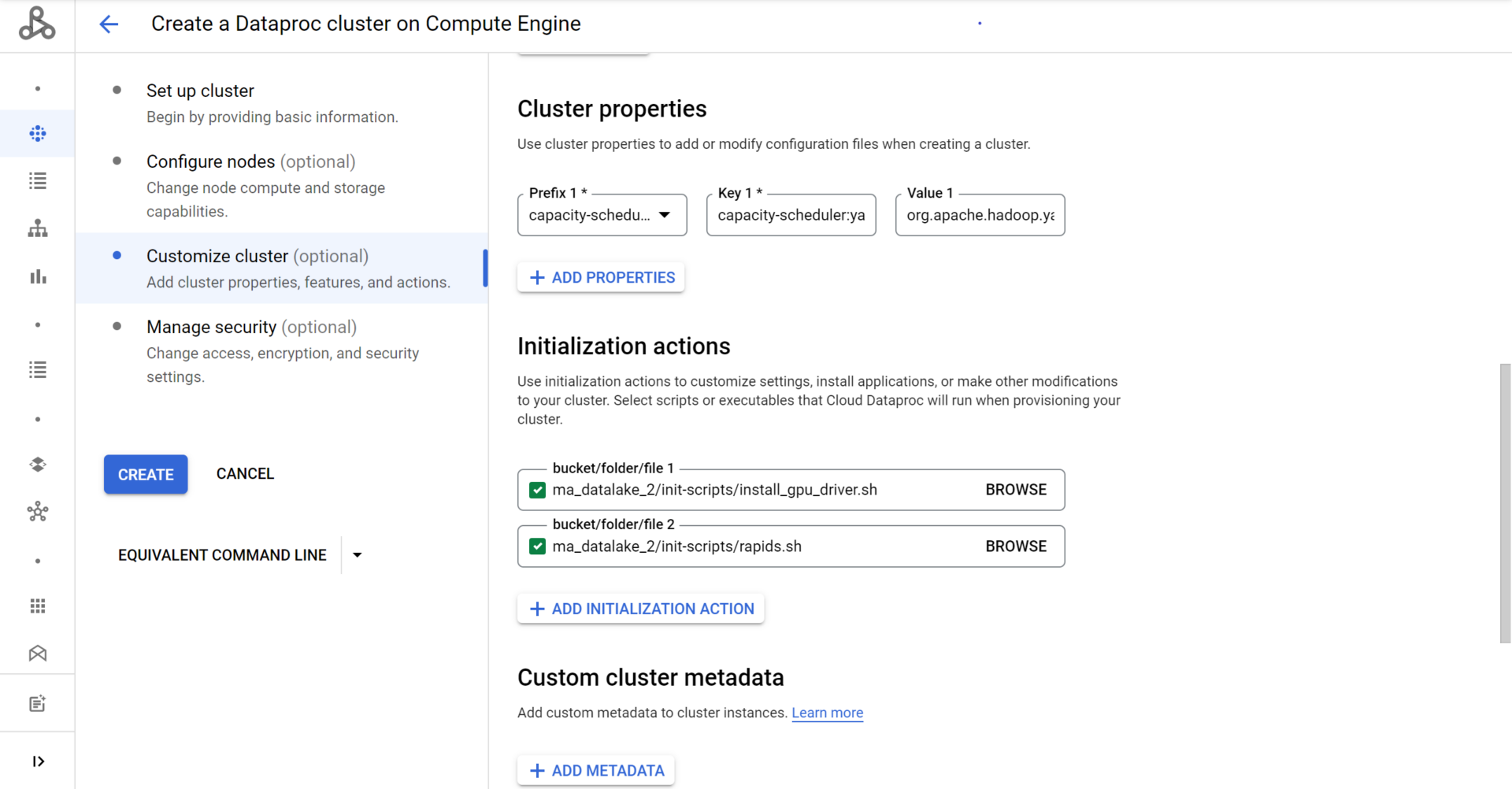Image resolution: width=1512 pixels, height=789 pixels.
Task: Uncheck the install_gpu_driver.sh initialization script
Action: coord(537,489)
